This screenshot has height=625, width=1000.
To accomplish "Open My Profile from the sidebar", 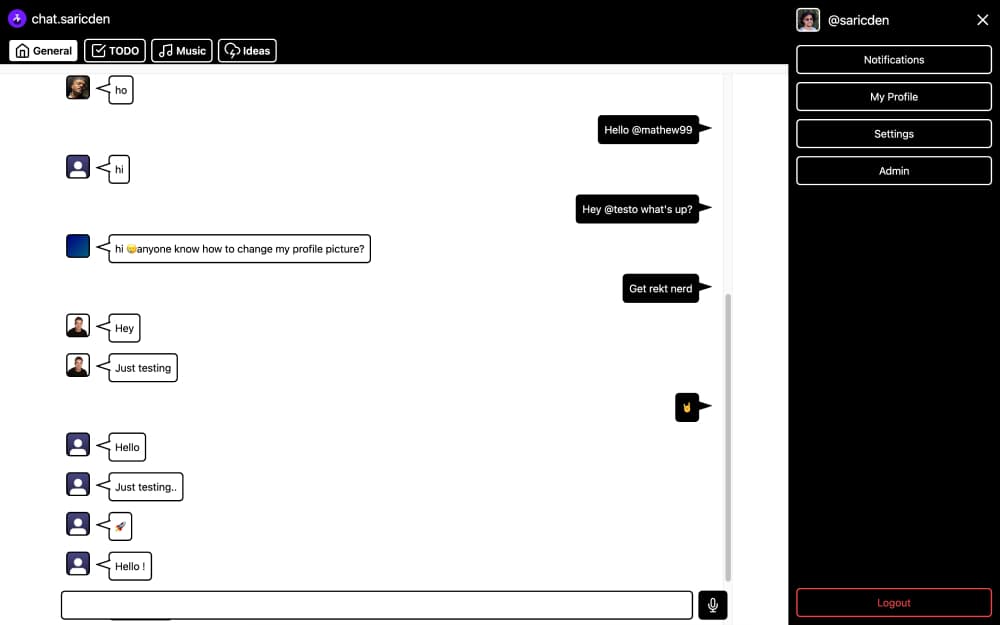I will coord(893,96).
